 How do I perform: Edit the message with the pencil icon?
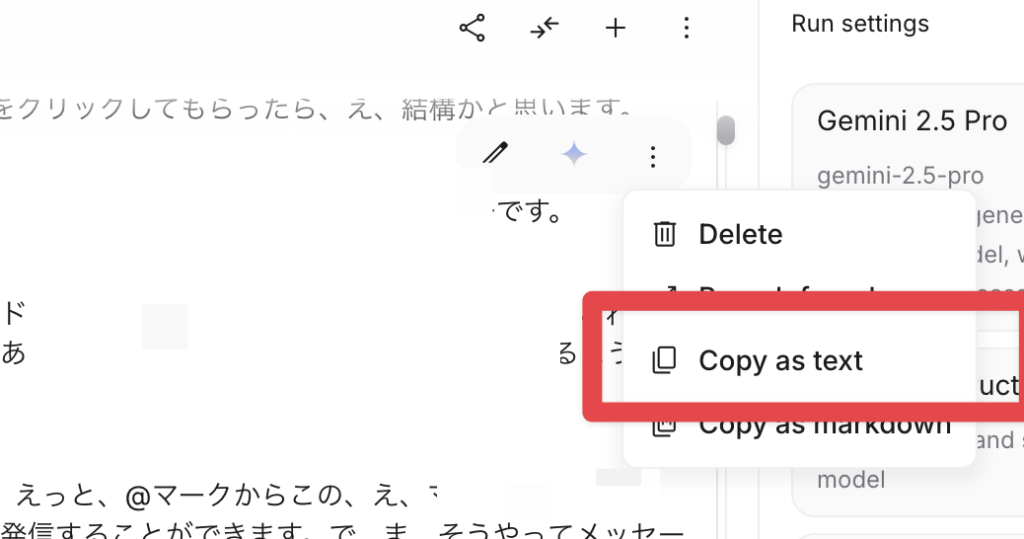[x=495, y=155]
